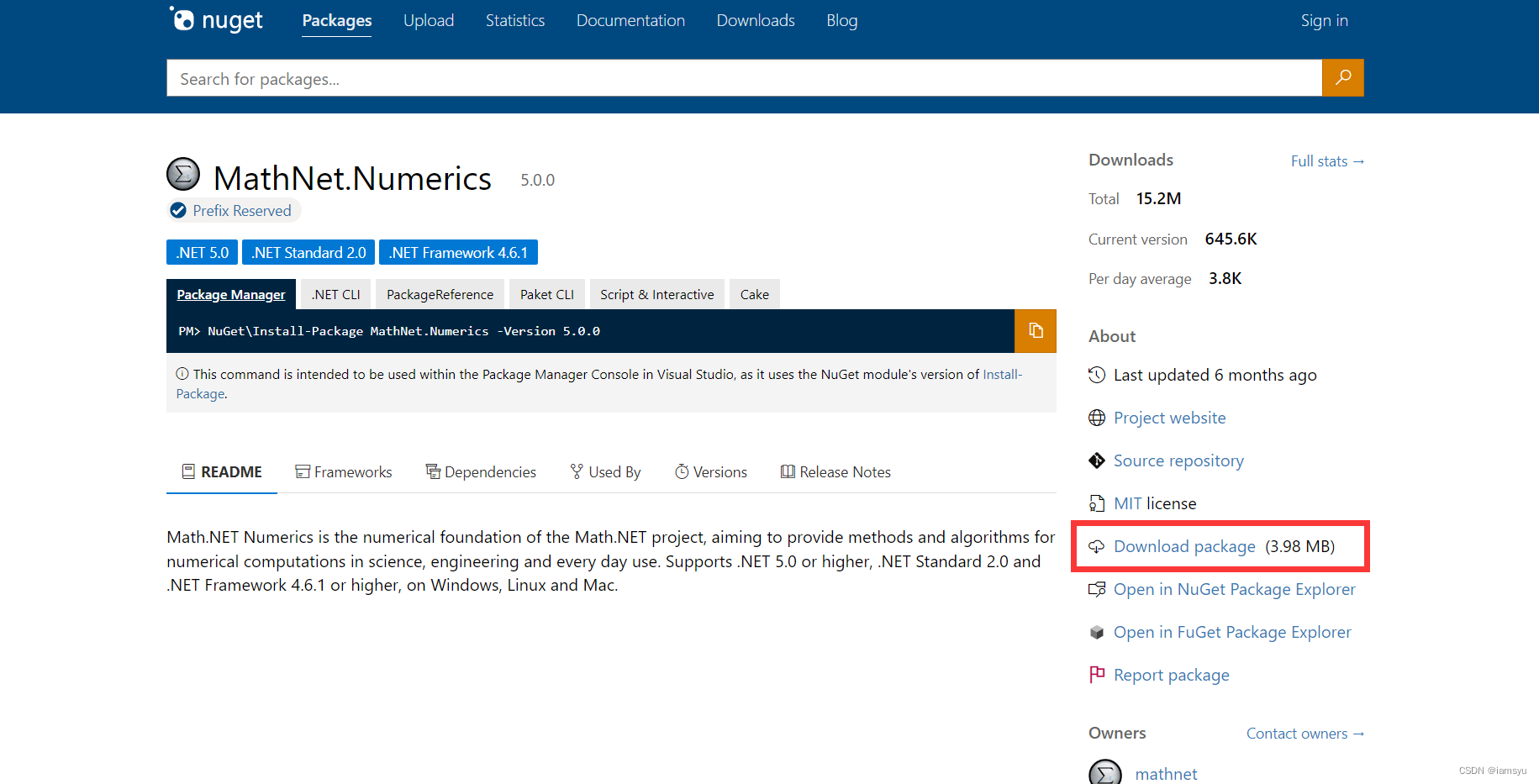Click the mathnet owner avatar
Screen dimensions: 1539x784
coord(1105,772)
